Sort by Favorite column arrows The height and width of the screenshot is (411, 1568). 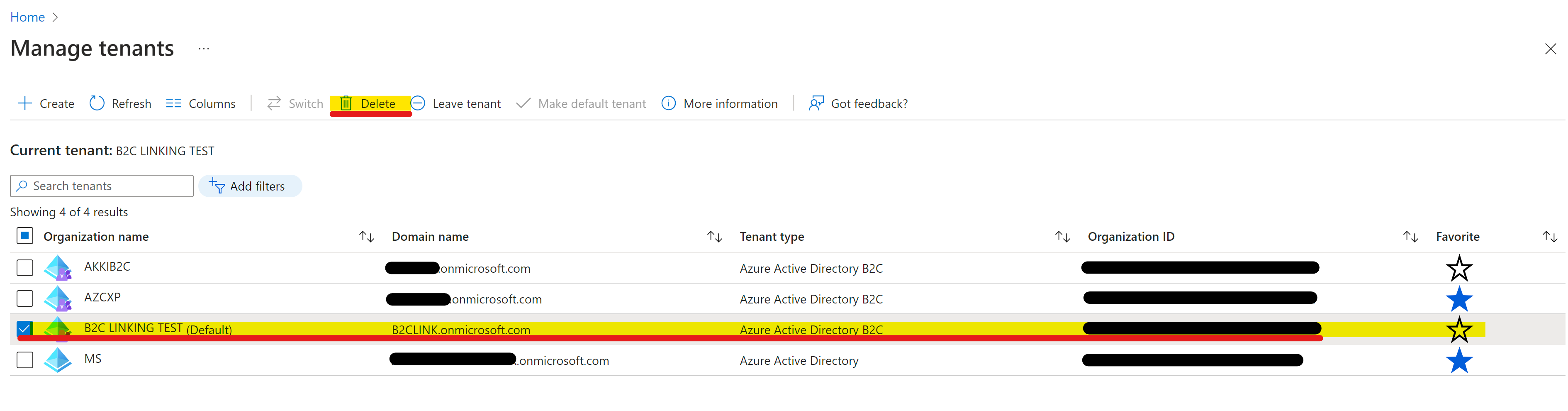(x=1550, y=237)
